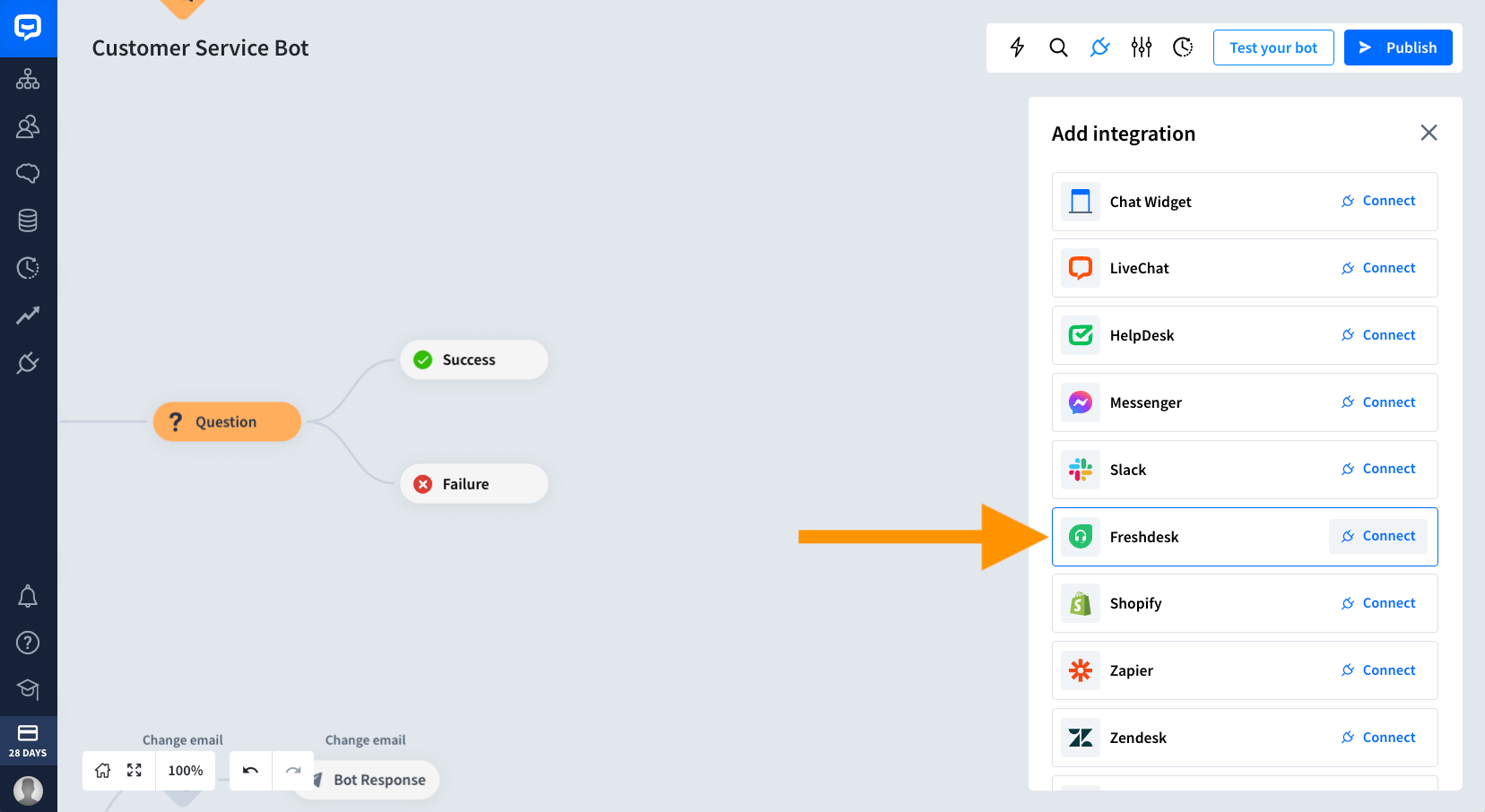
Task: Click the lightning bolt toolbar icon
Action: 1017,48
